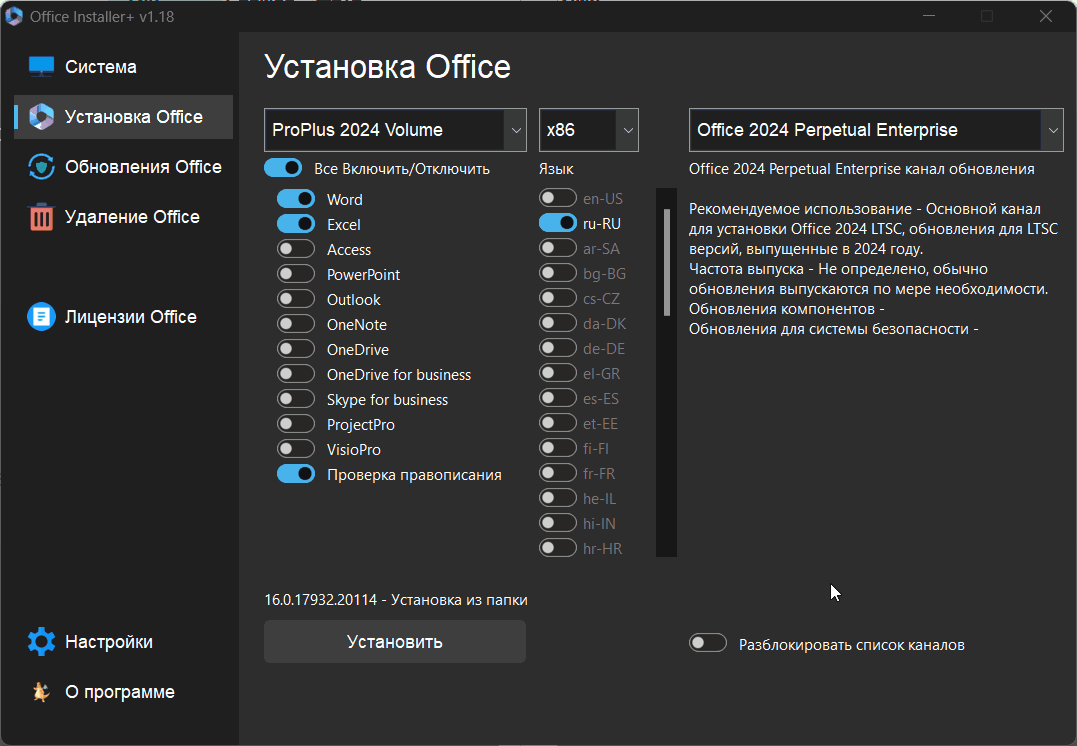Viewport: 1077px width, 746px height.
Task: Open Лицензии Office page
Action: point(123,317)
